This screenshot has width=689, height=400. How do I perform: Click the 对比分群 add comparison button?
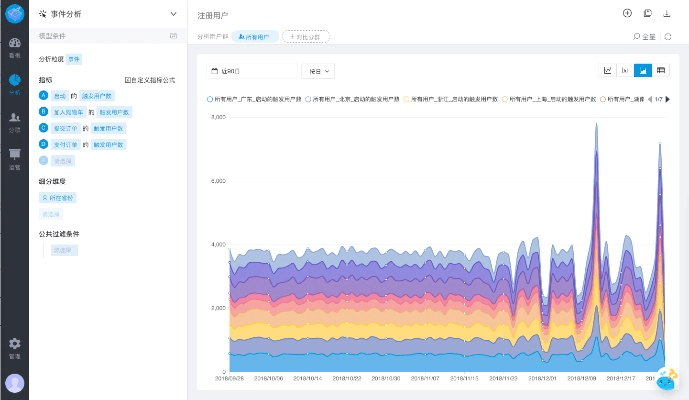(306, 36)
